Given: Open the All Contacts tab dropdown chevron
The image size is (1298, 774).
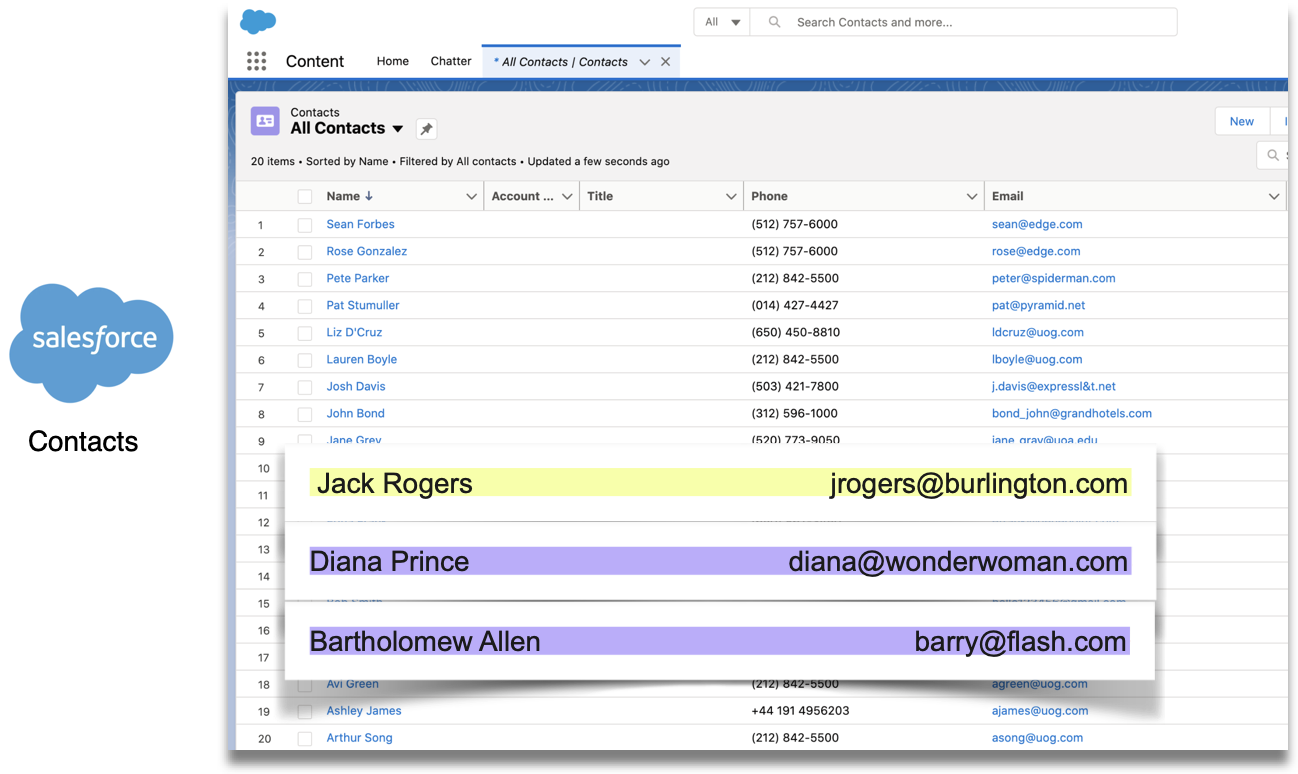Looking at the screenshot, I should (645, 62).
